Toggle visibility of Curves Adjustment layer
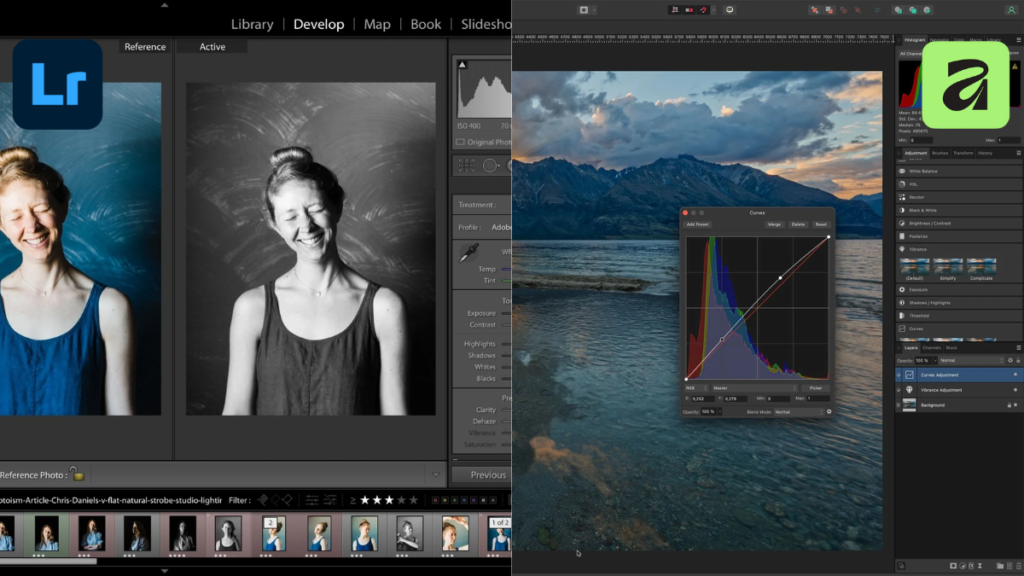This screenshot has width=1024, height=576. [x=1014, y=375]
